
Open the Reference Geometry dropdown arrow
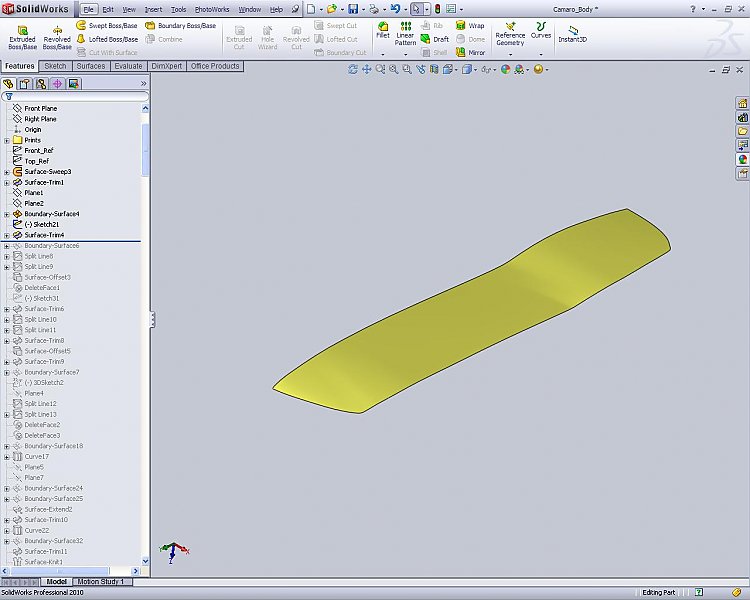pos(510,54)
